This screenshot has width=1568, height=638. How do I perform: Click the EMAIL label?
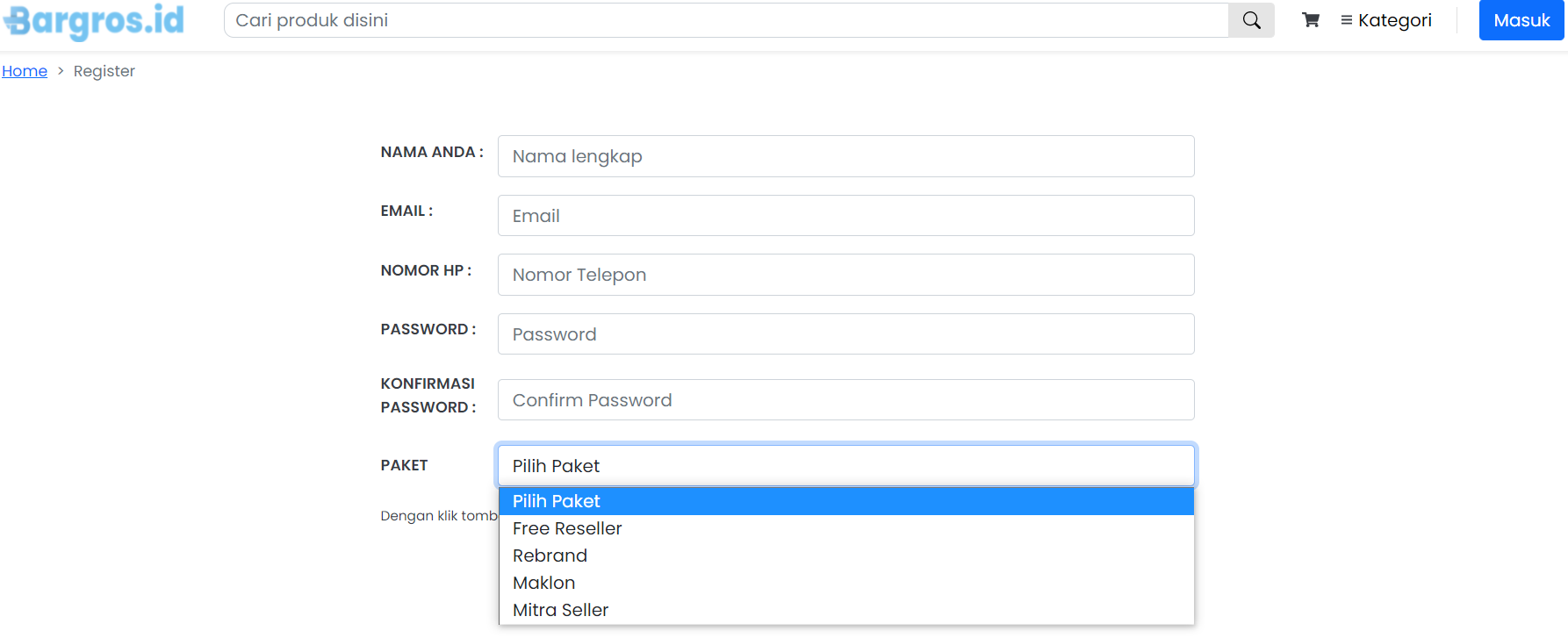click(x=406, y=211)
